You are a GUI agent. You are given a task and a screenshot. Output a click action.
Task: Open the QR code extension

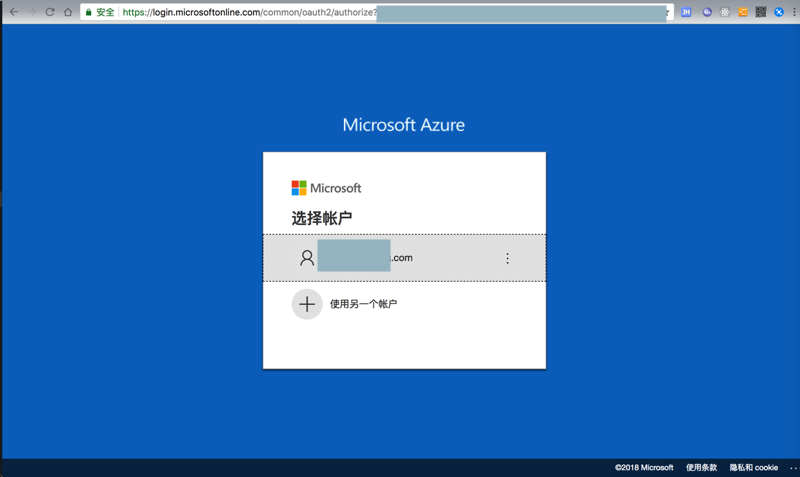tap(761, 12)
